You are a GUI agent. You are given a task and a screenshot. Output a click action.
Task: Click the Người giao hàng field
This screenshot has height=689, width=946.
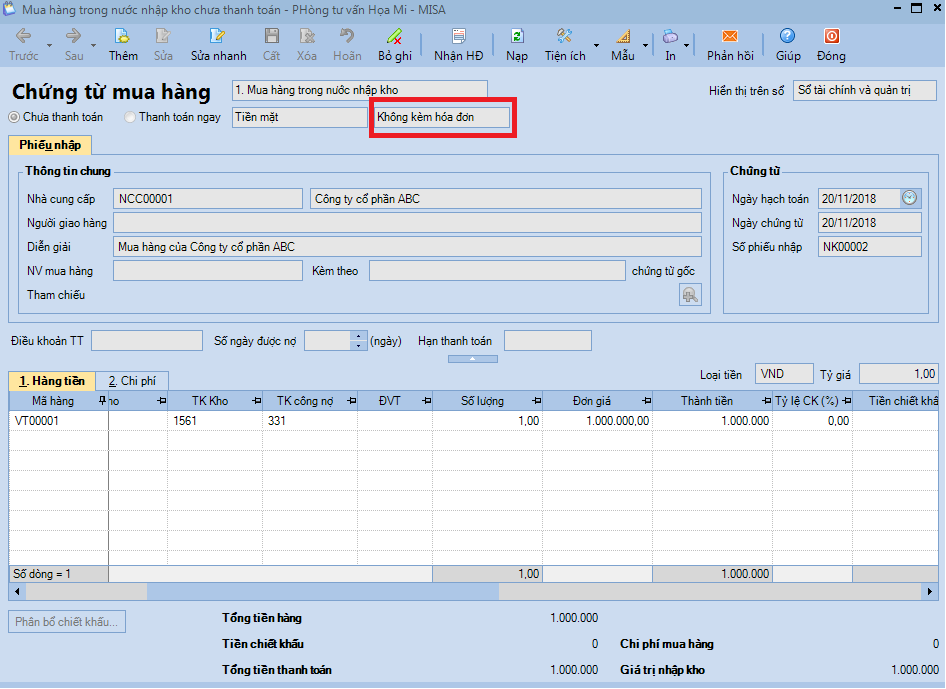407,223
